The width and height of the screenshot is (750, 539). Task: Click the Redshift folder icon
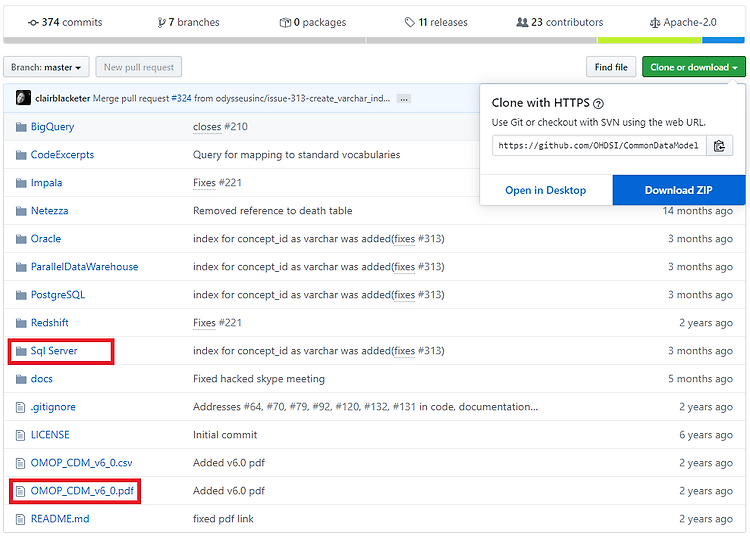(x=21, y=323)
